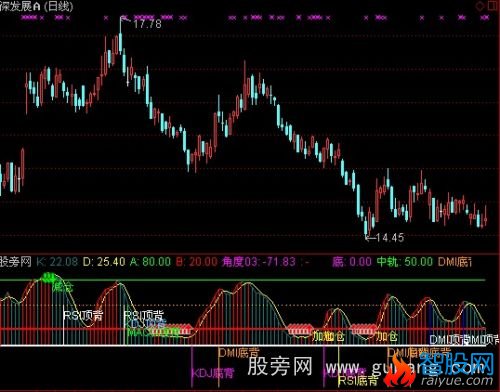This screenshot has height=392, width=500.
Task: Click the 股旁网 indicator name
Action: [16, 262]
